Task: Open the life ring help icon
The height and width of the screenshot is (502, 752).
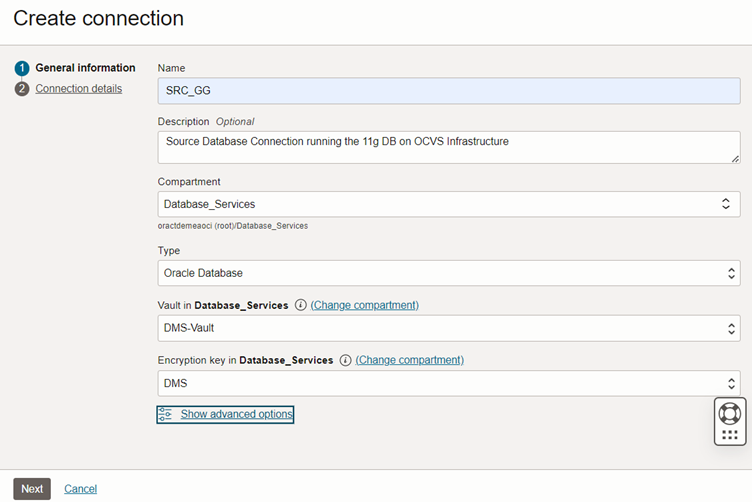Action: click(x=729, y=413)
